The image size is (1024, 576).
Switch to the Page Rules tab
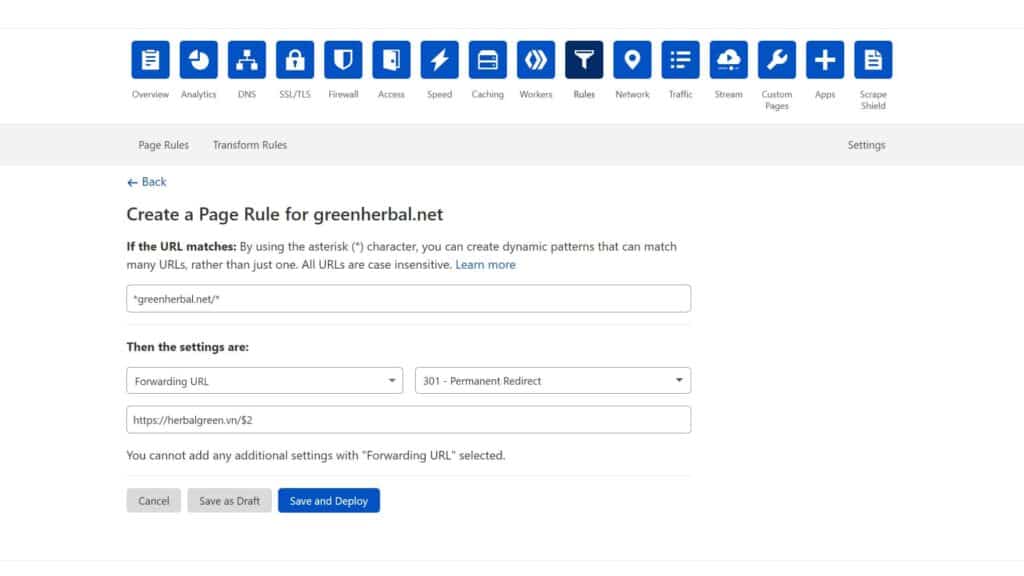(x=163, y=145)
